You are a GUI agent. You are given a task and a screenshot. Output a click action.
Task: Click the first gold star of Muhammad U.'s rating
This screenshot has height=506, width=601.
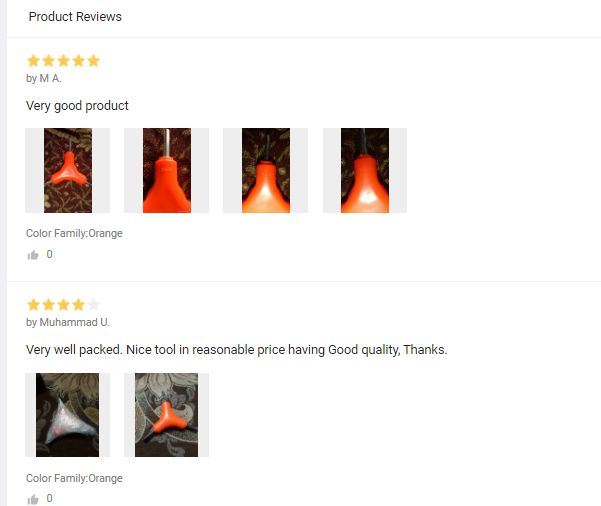coord(34,305)
